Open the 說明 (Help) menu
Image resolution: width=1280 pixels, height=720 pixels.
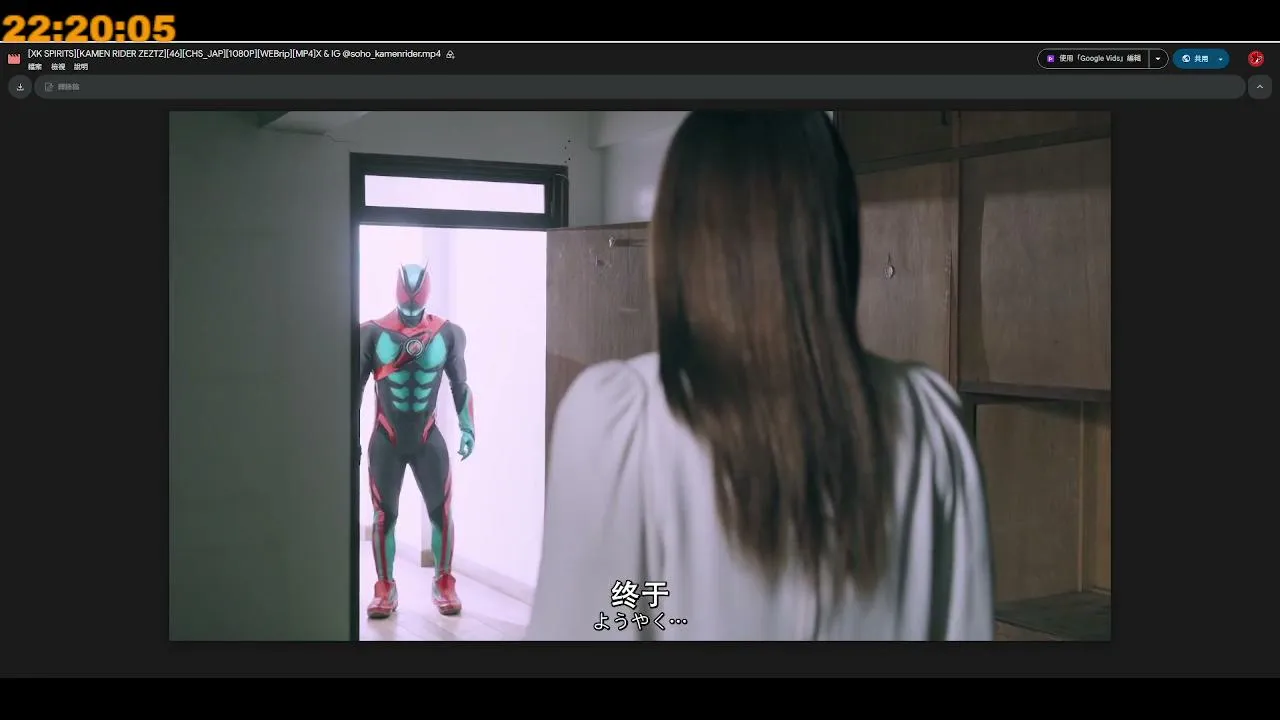pos(81,67)
